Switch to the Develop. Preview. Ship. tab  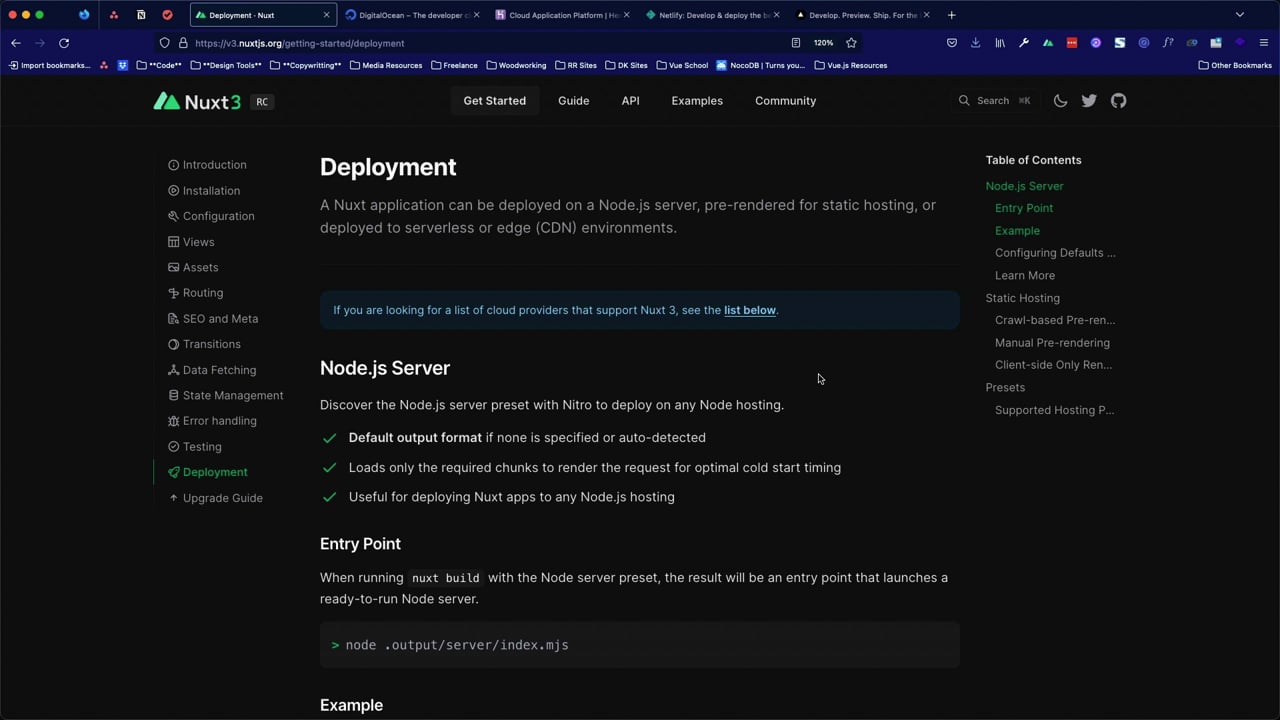(862, 15)
